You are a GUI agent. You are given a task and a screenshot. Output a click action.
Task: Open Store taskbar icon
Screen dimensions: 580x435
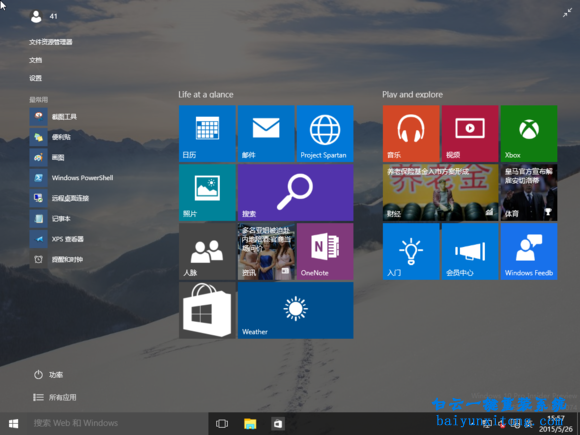(278, 424)
